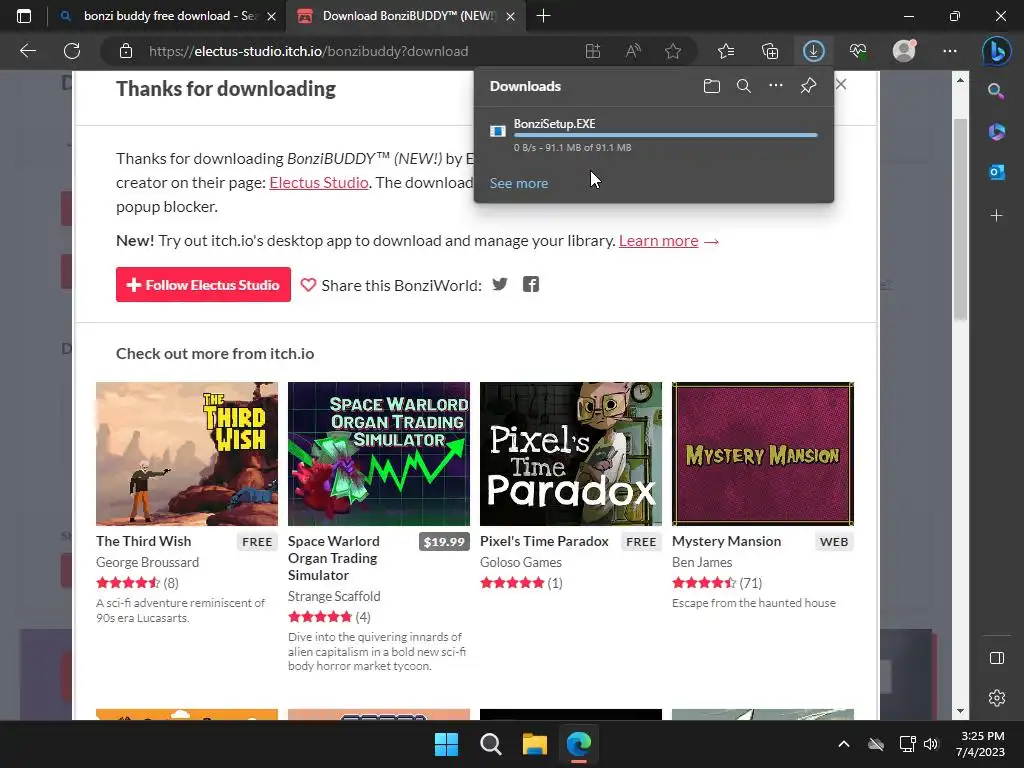The height and width of the screenshot is (768, 1024).
Task: Open a new browser tab
Action: [x=543, y=16]
